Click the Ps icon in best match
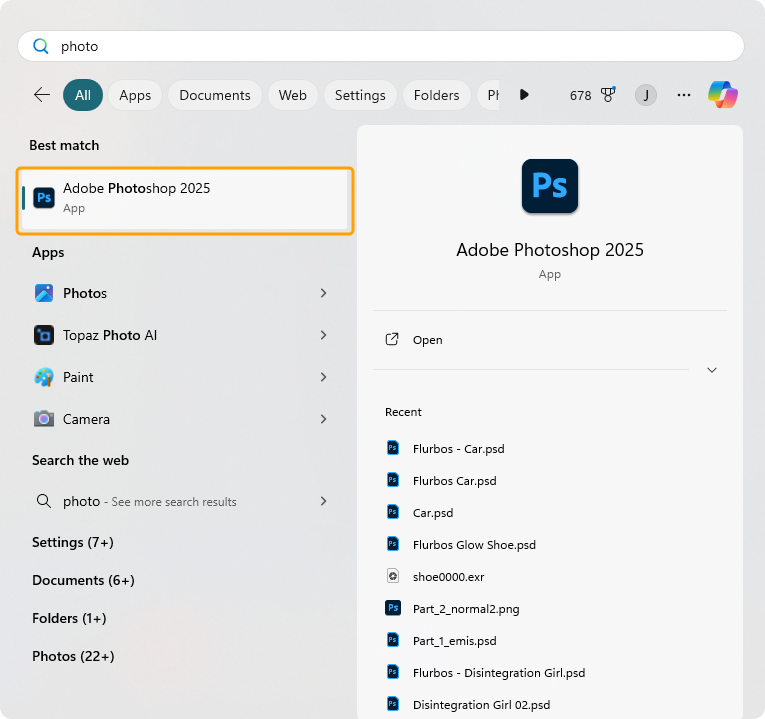 tap(44, 198)
